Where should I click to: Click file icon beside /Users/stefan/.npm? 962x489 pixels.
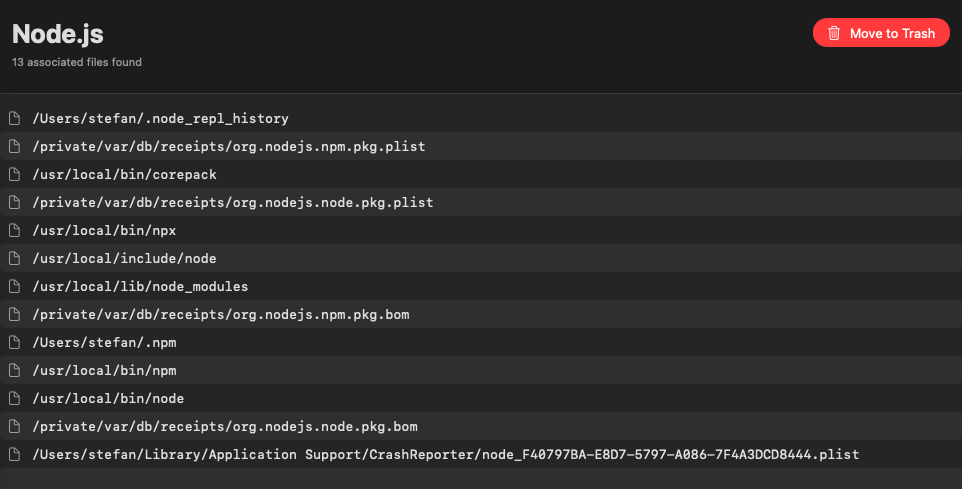coord(14,342)
